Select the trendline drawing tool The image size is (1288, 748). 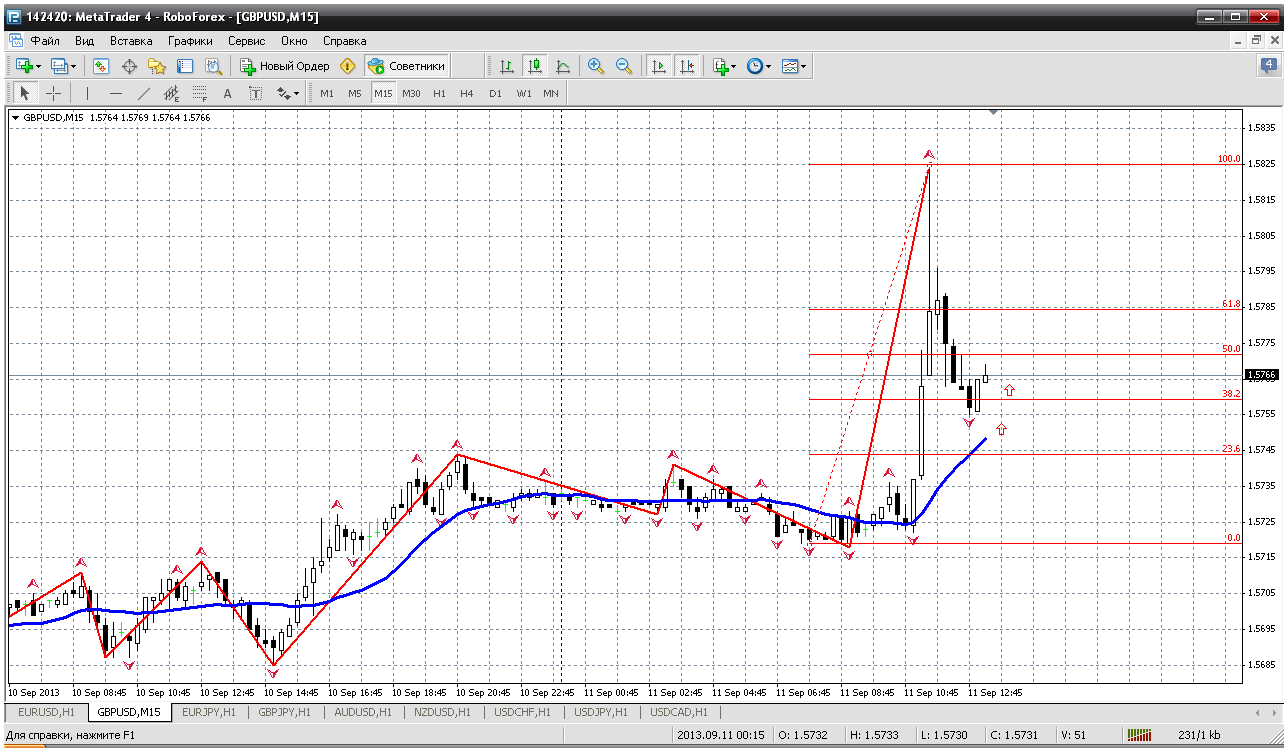[x=143, y=93]
